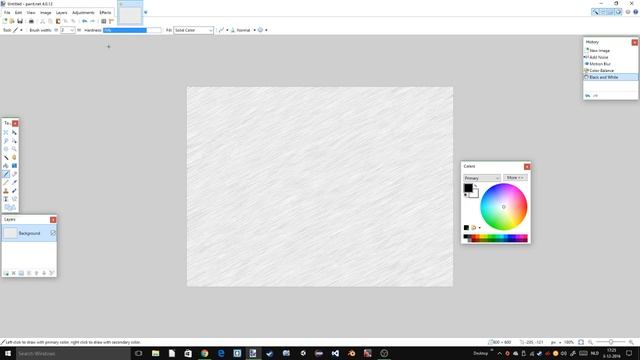640x360 pixels.
Task: Select the Color Picker tool
Action: pyautogui.click(x=14, y=182)
